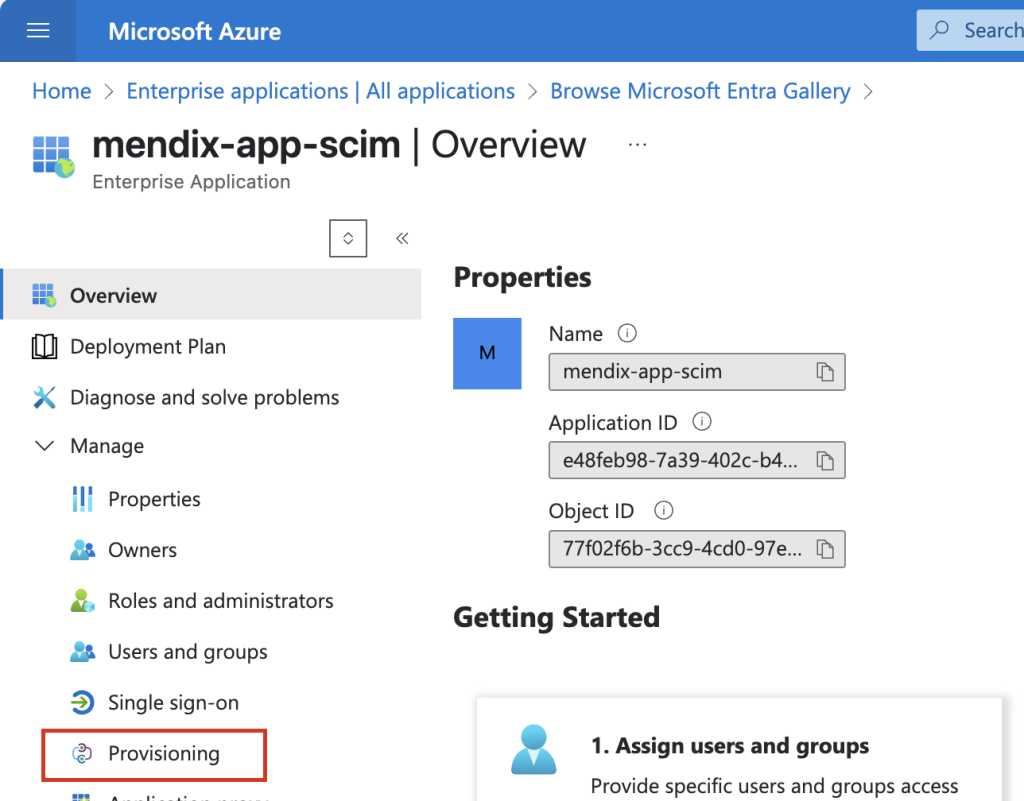Show info tooltip for Object ID
Image resolution: width=1024 pixels, height=801 pixels.
click(x=664, y=510)
